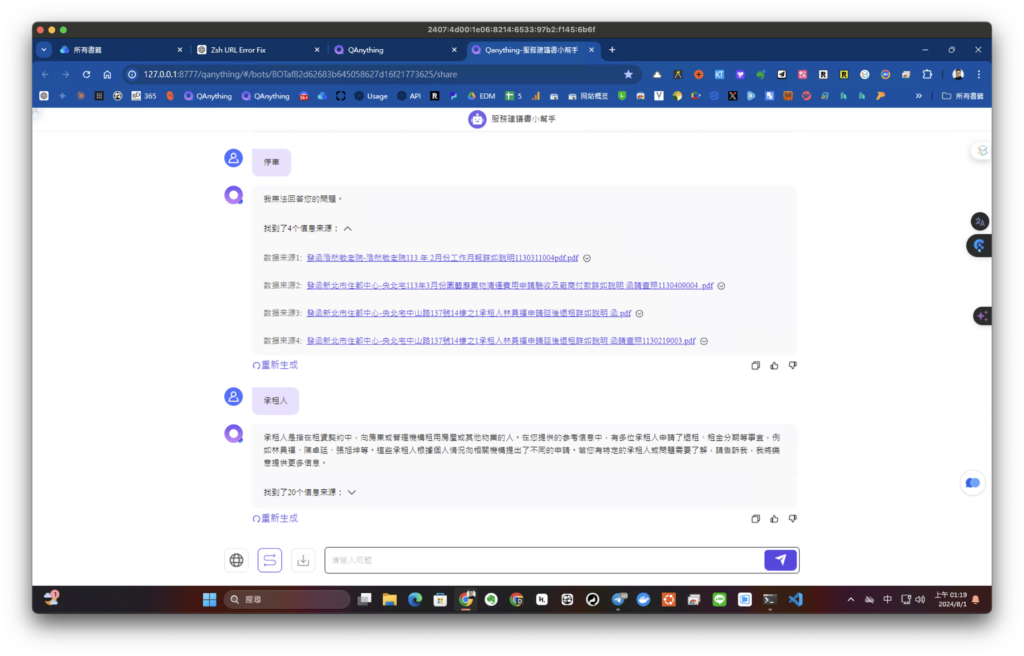Toggle the S-shaped icon beside the input box
The height and width of the screenshot is (656, 1024).
pos(270,560)
